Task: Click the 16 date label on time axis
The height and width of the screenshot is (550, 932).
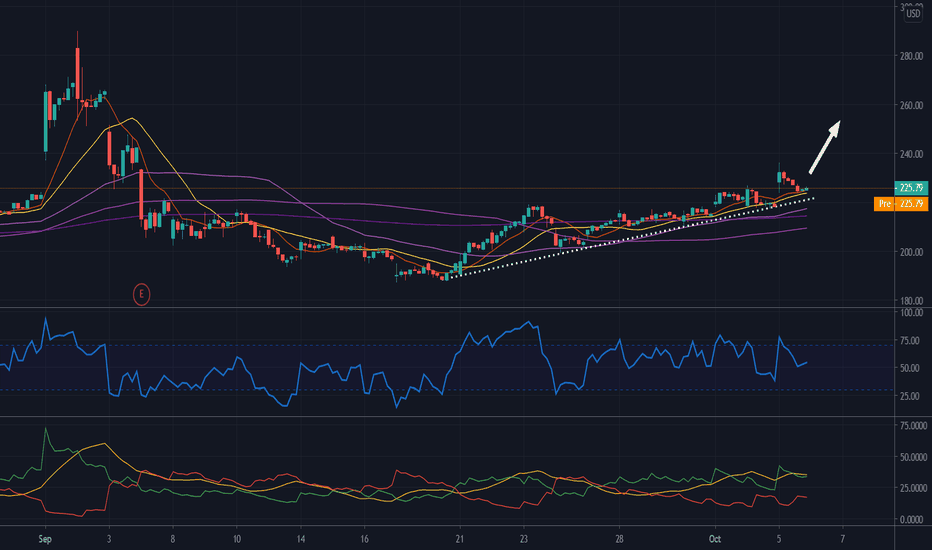Action: click(x=364, y=539)
